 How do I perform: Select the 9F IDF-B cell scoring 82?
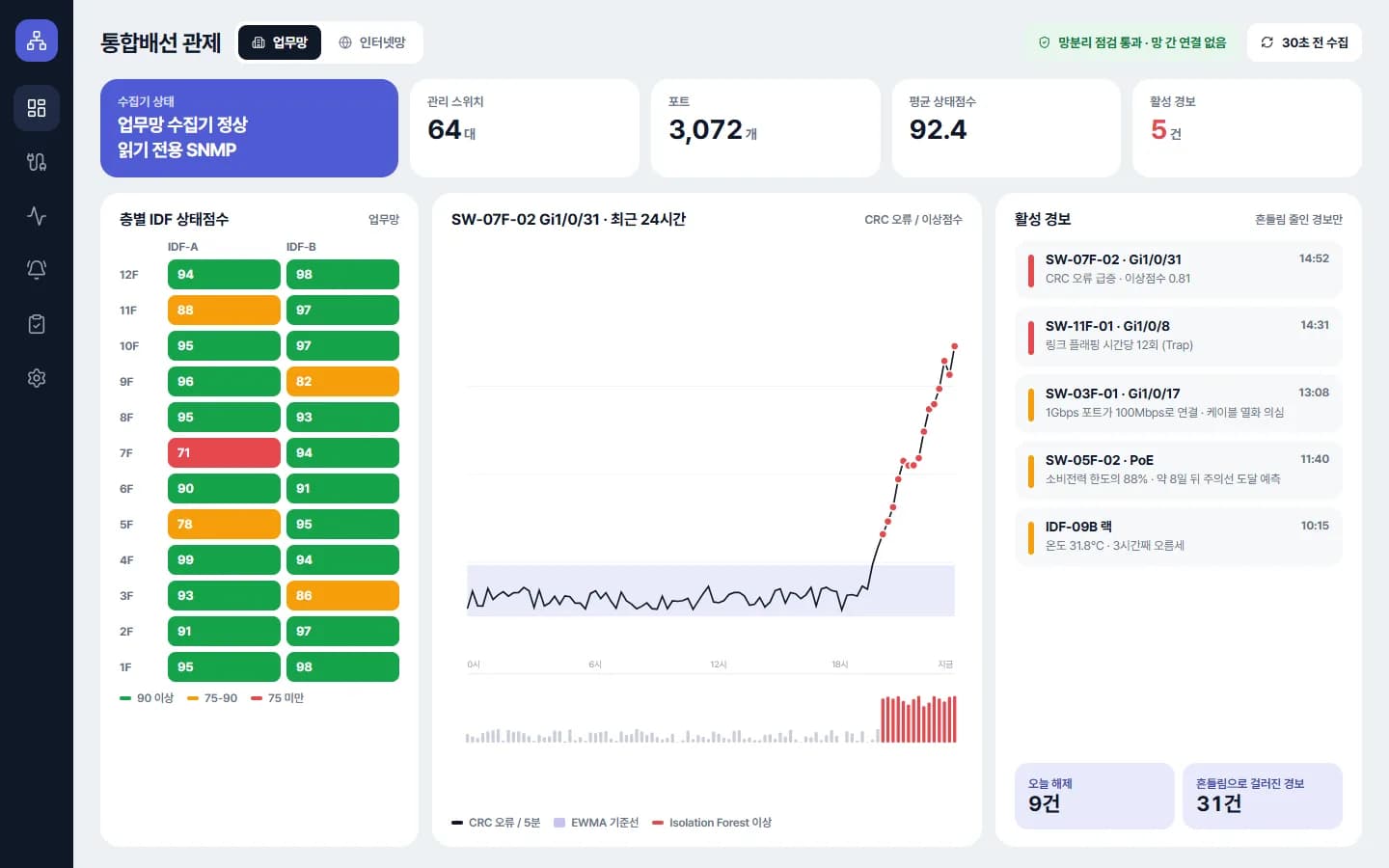[342, 381]
